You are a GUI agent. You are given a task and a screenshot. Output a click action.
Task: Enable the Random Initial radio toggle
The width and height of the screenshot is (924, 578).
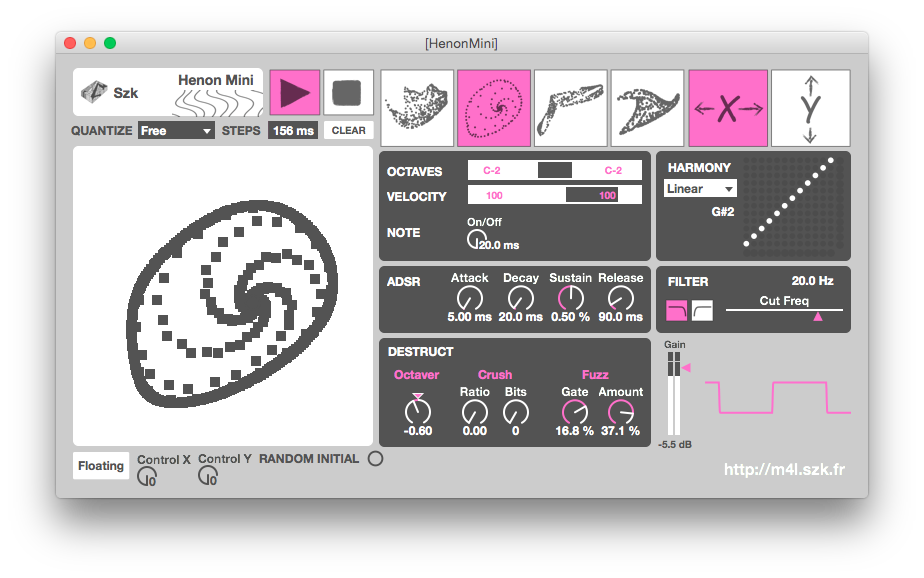[375, 459]
